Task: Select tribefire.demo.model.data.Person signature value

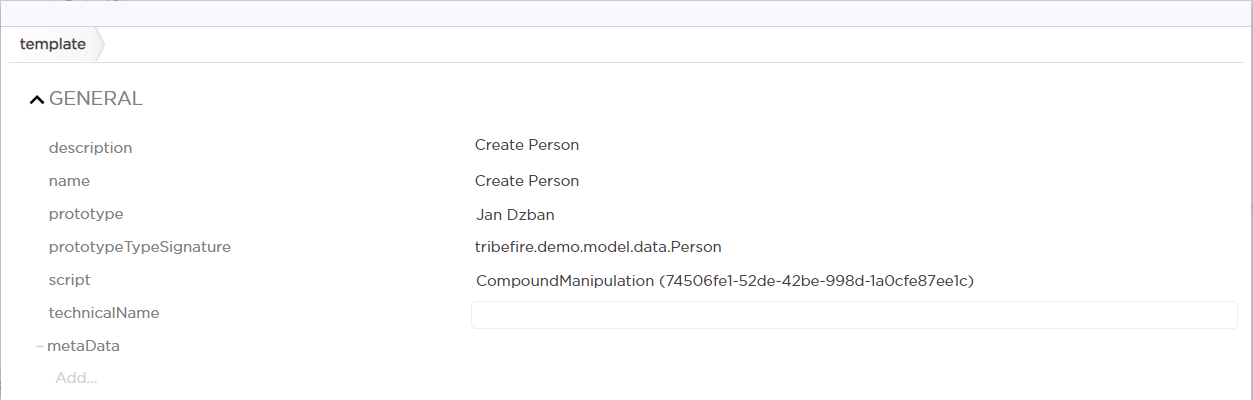Action: pos(598,247)
